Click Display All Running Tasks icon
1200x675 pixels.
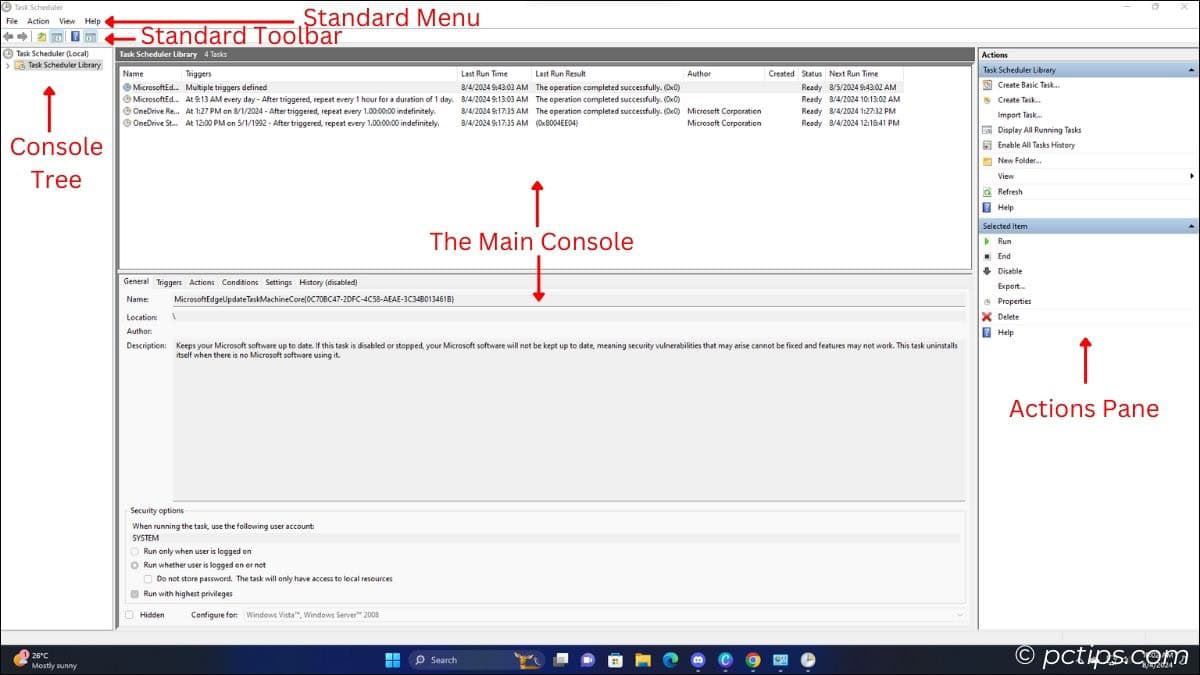(986, 128)
